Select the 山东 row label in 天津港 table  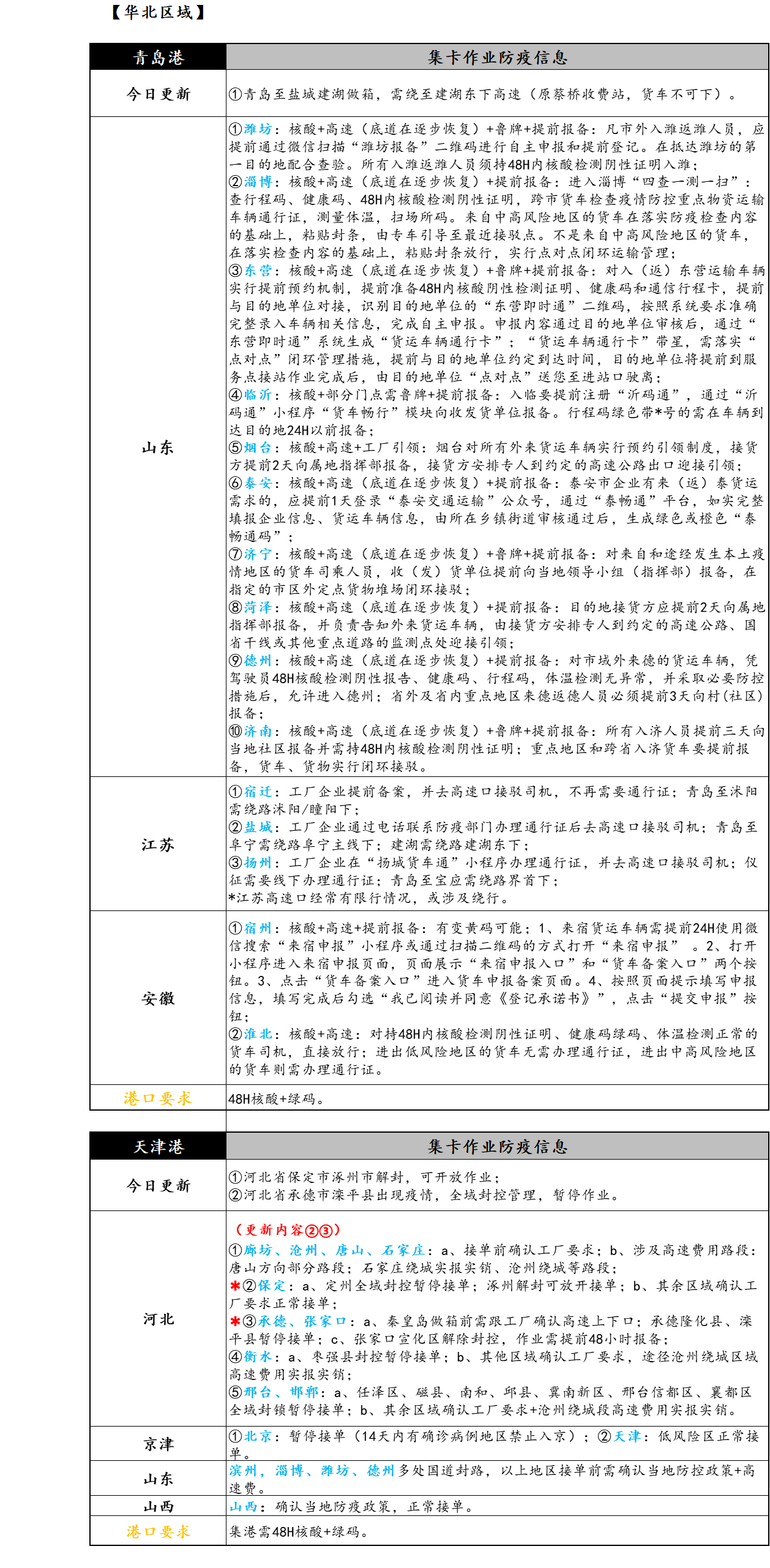158,1479
